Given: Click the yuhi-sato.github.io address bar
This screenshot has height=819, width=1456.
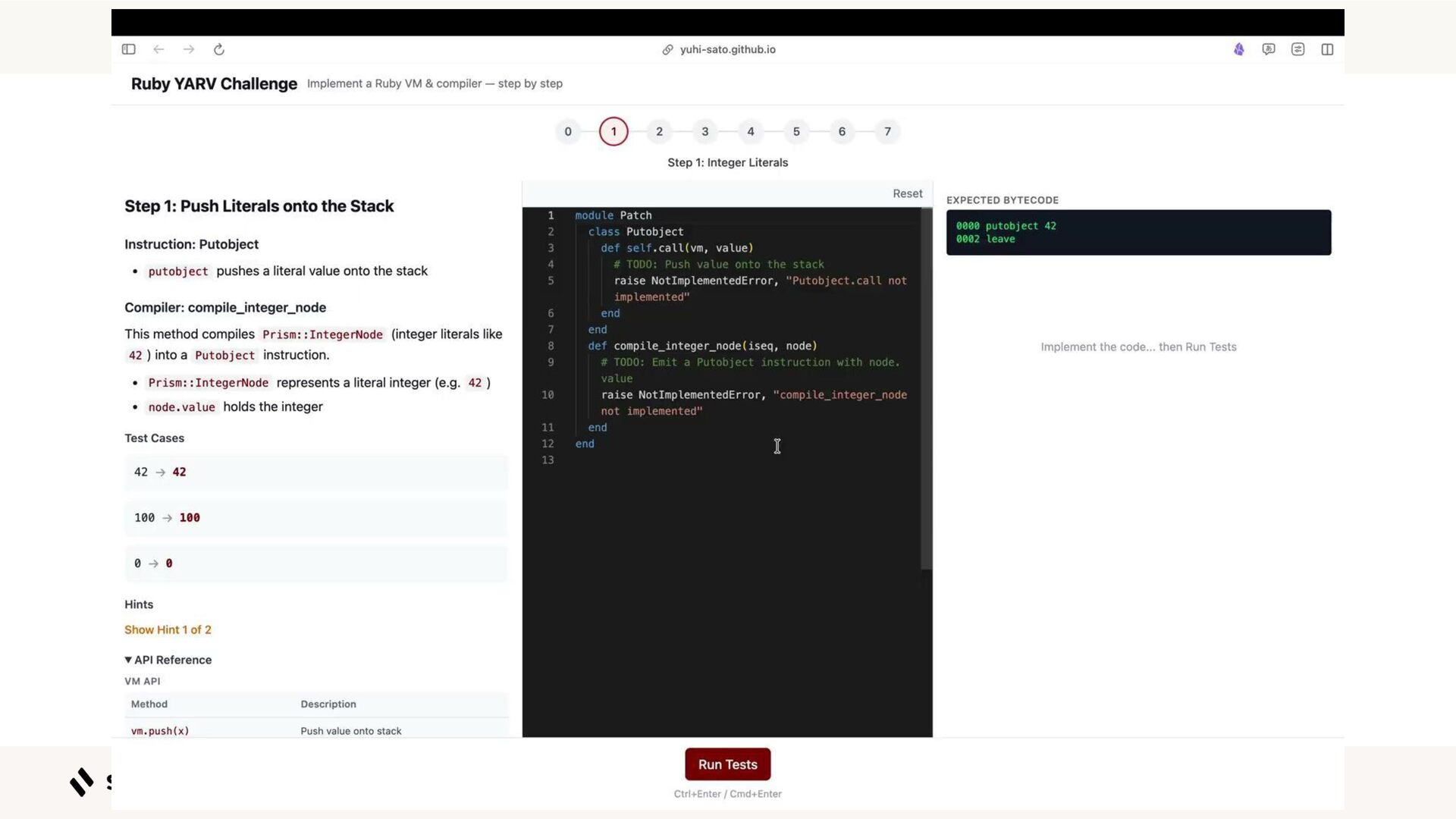Looking at the screenshot, I should pyautogui.click(x=727, y=49).
